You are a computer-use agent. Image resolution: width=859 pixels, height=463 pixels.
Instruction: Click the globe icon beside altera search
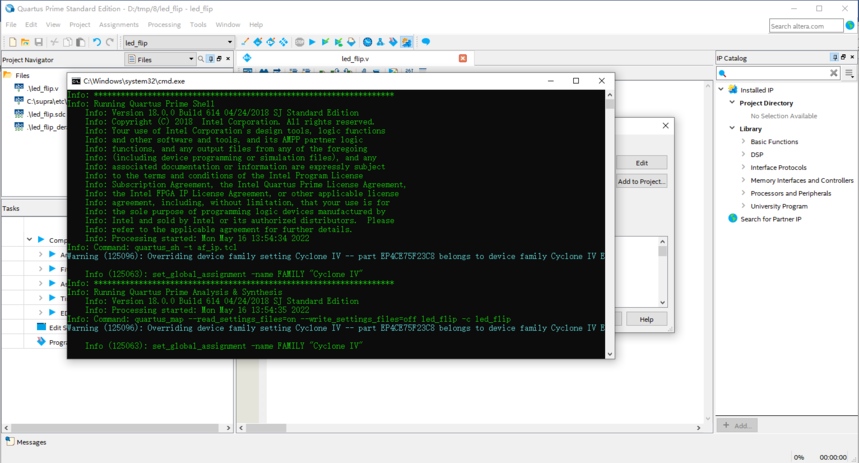coord(850,25)
